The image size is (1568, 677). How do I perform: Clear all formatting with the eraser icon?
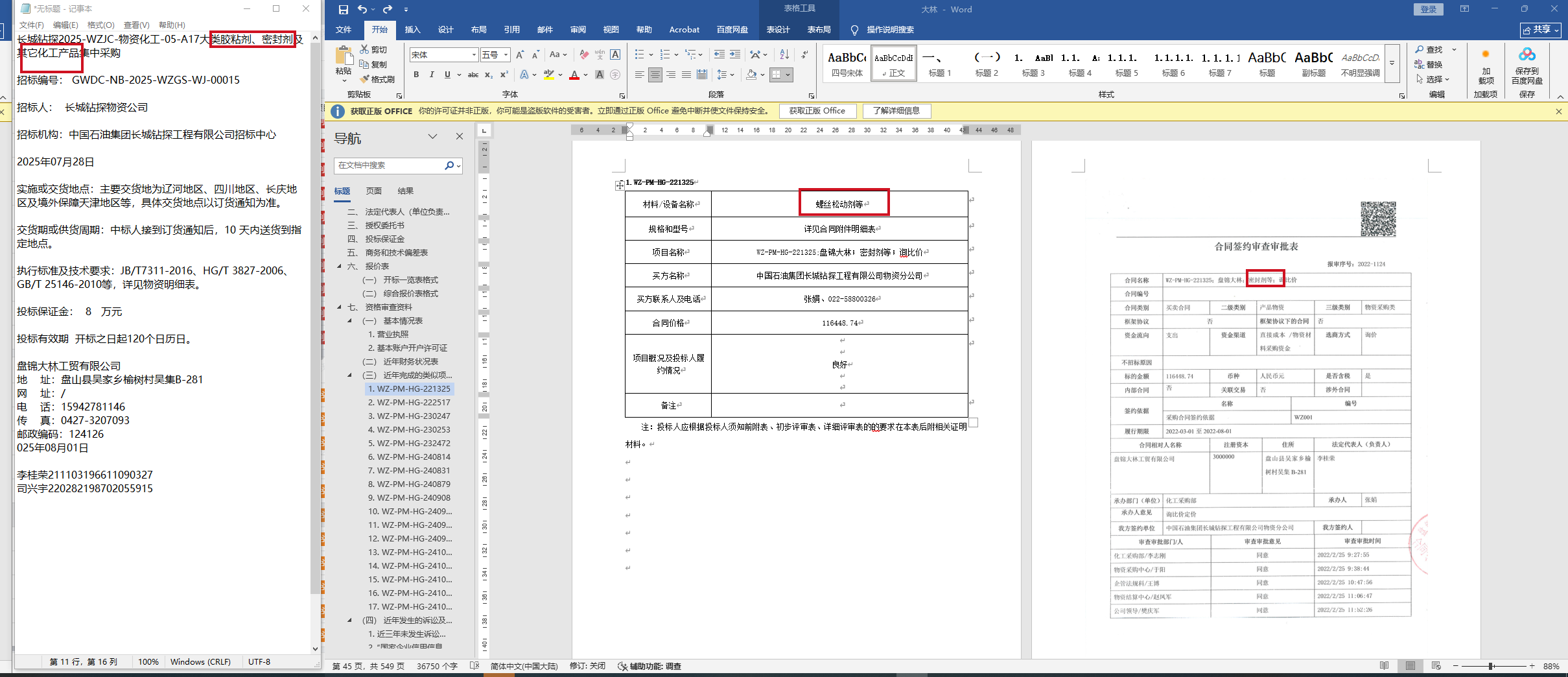(x=584, y=55)
